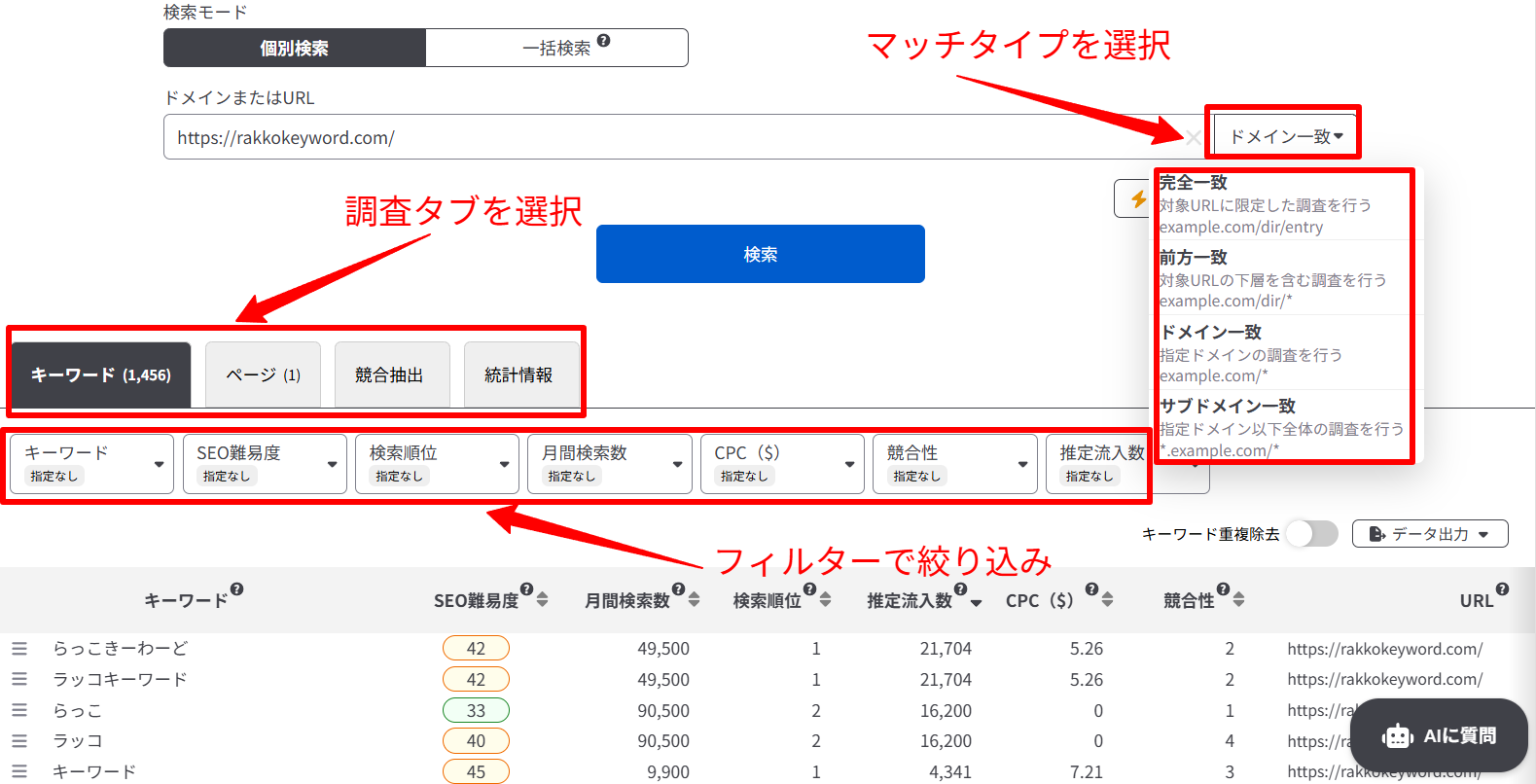1536x784 pixels.
Task: Click the blue 検索 button
Action: pos(760,254)
